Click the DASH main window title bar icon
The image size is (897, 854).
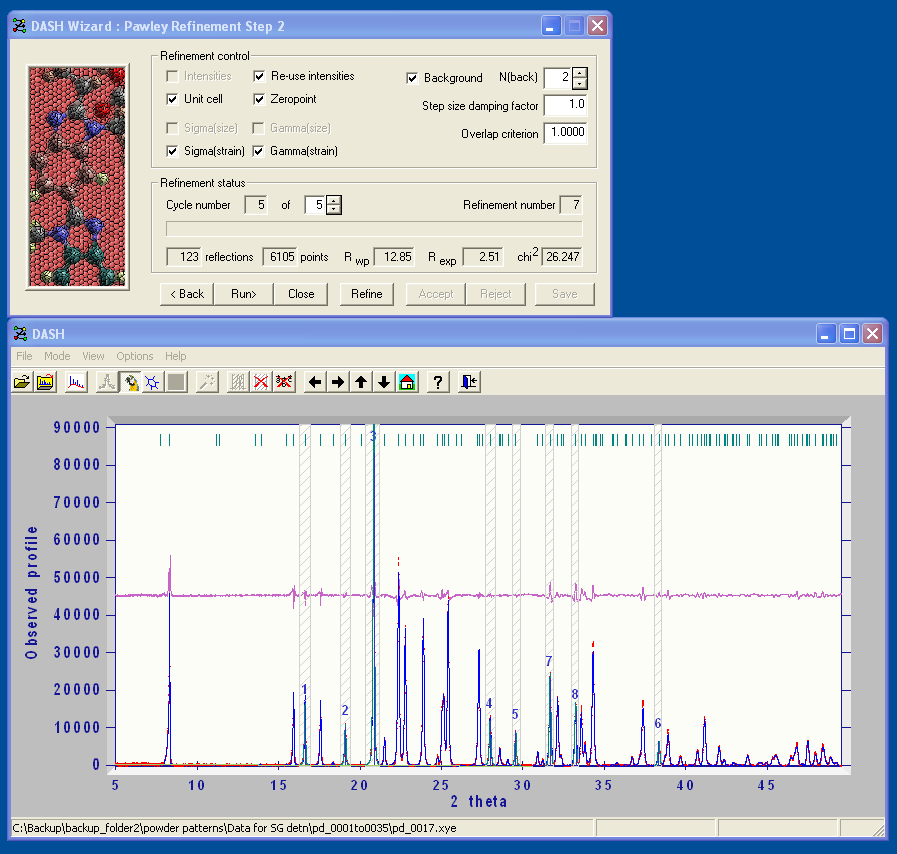pos(20,333)
